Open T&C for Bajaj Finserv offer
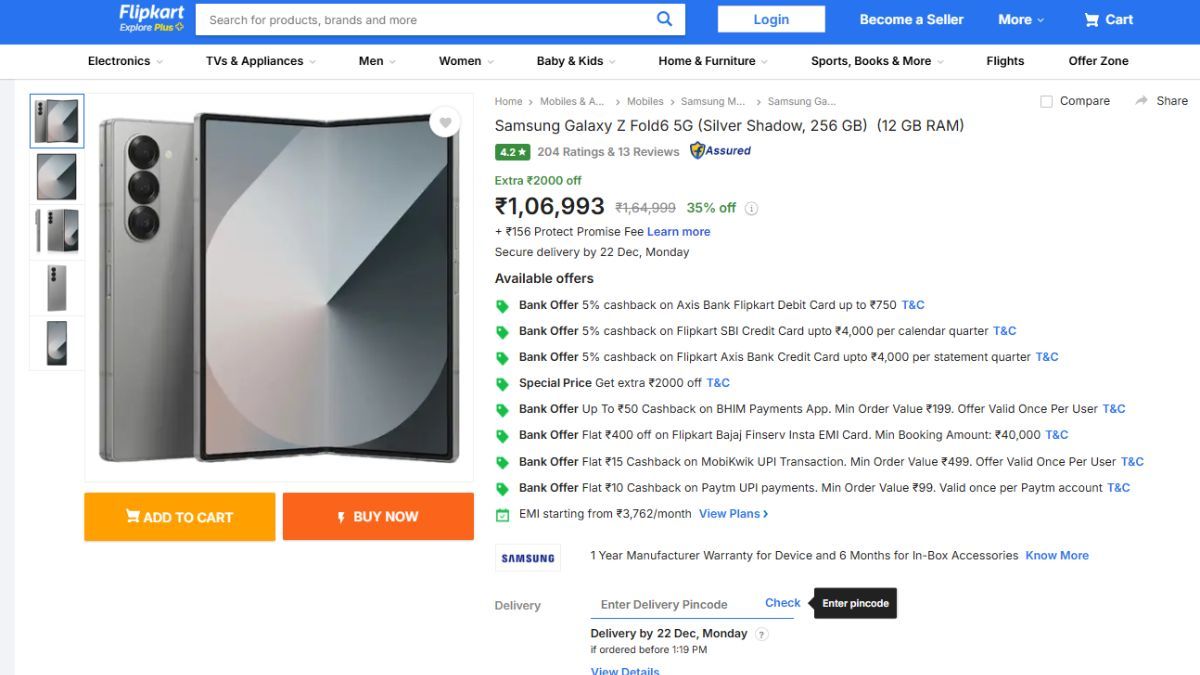Screen dimensions: 1200x675 1057,435
